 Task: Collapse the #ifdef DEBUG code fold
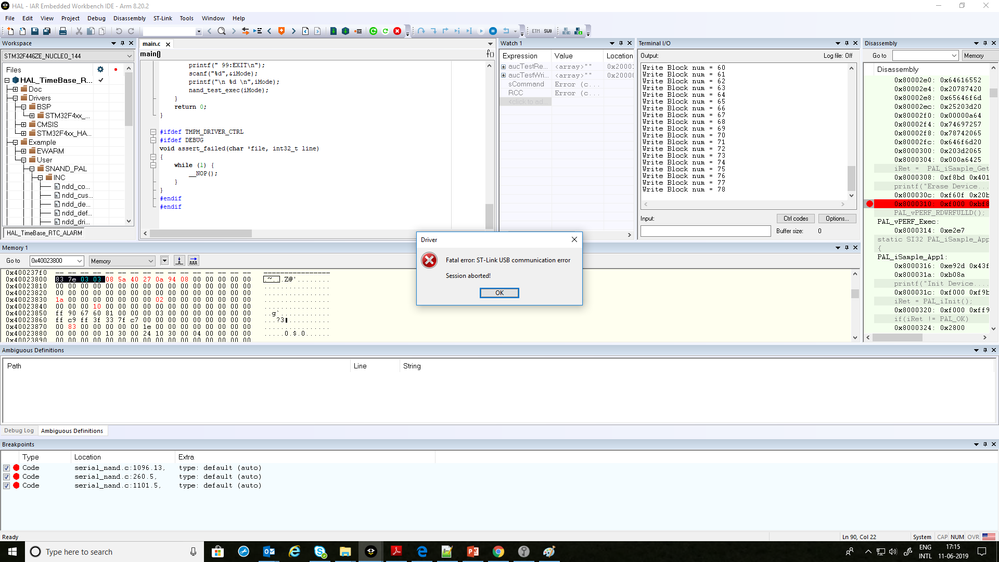pos(153,140)
